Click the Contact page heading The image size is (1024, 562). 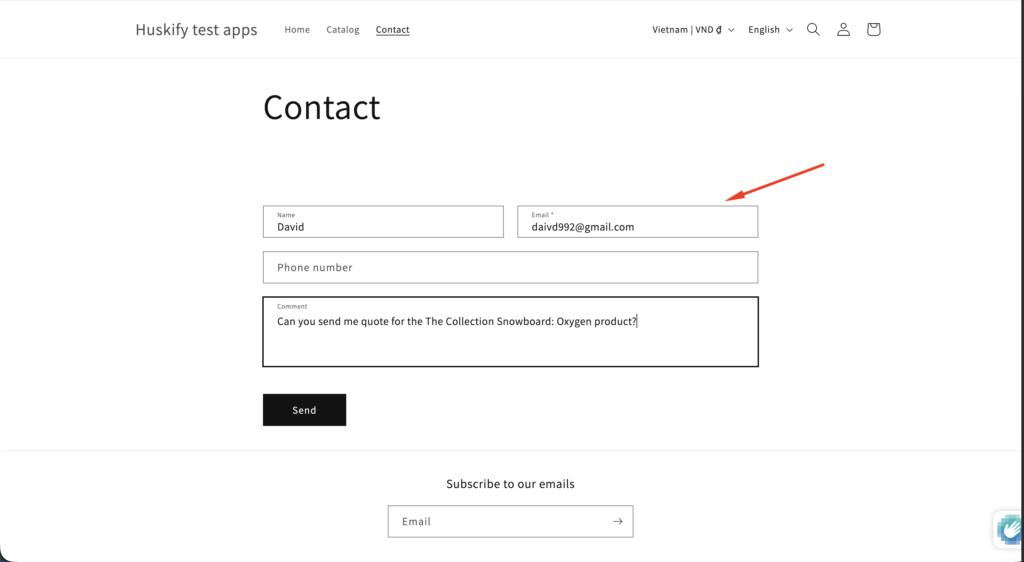(x=322, y=107)
